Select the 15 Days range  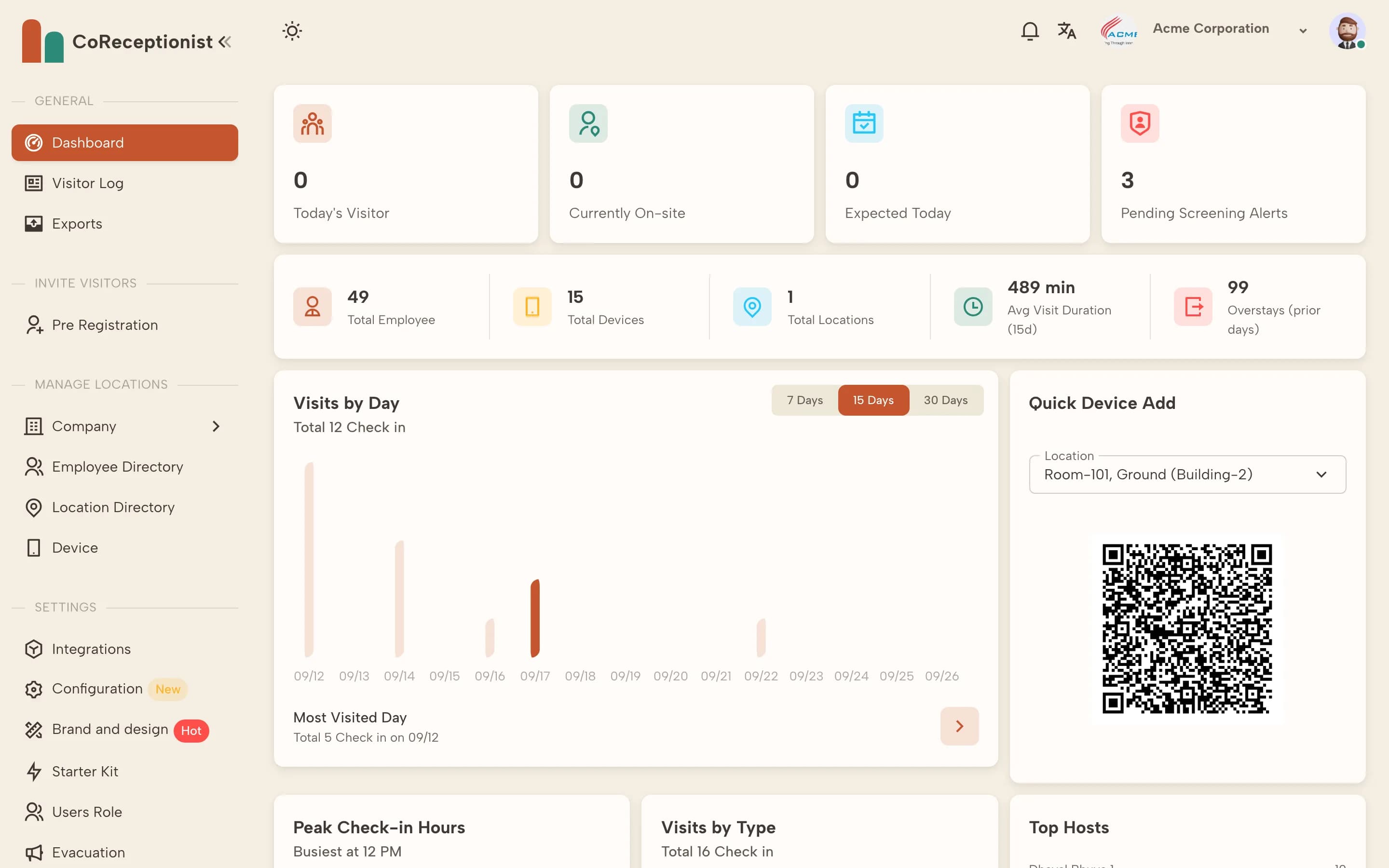(873, 400)
